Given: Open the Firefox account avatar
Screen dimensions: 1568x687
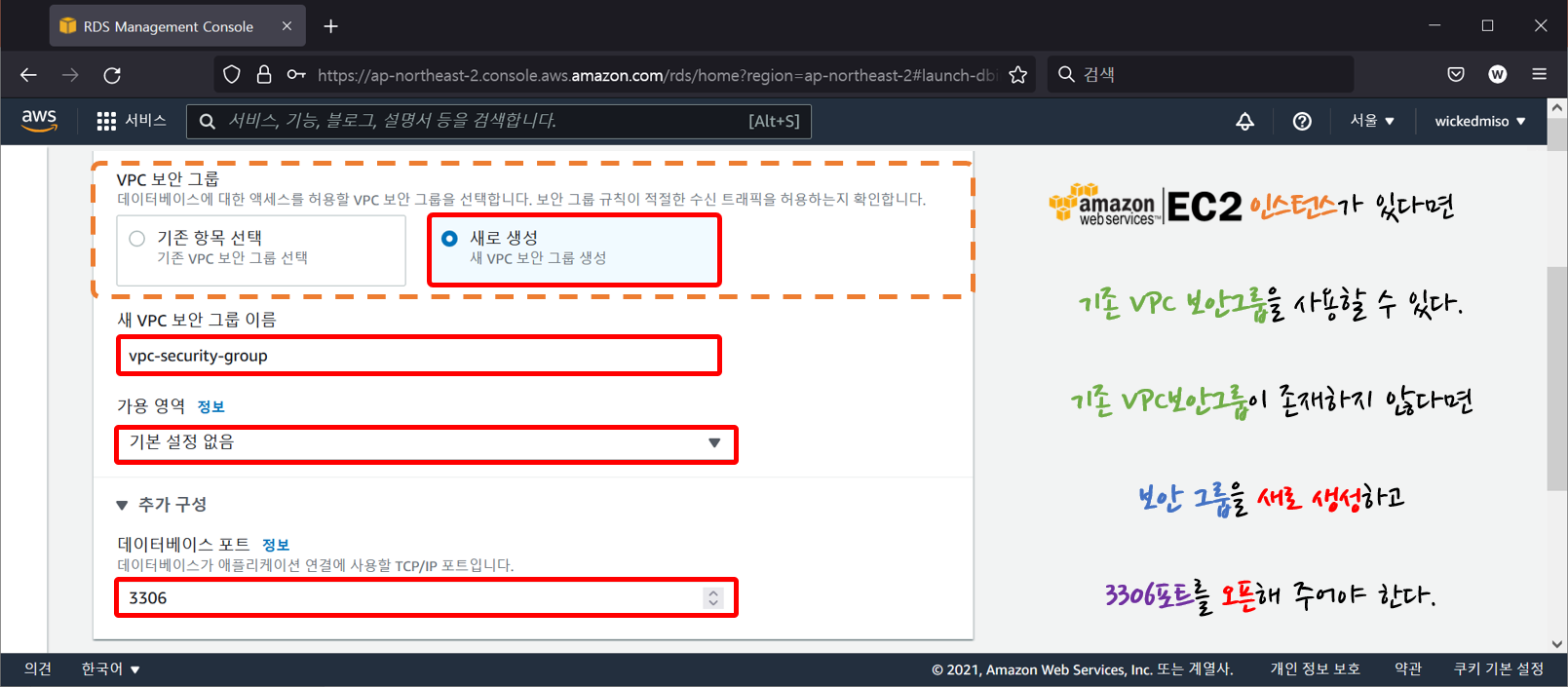Looking at the screenshot, I should pyautogui.click(x=1498, y=75).
